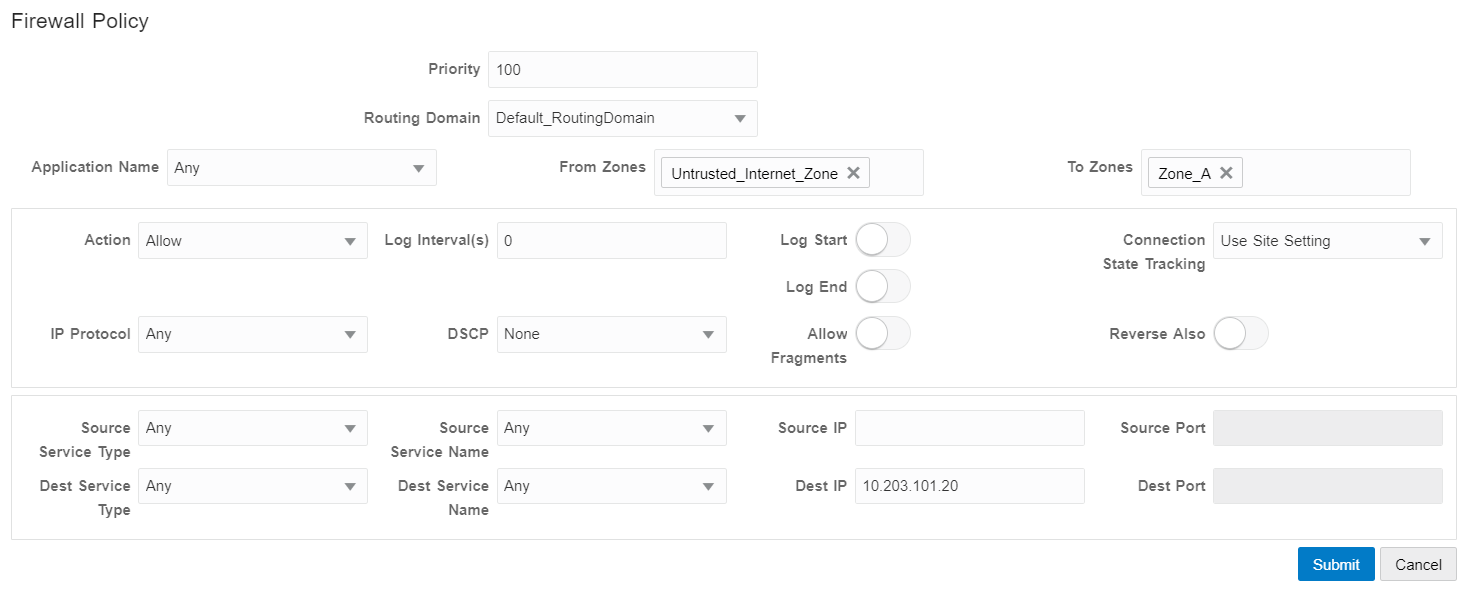Click the Priority input field

(x=622, y=70)
